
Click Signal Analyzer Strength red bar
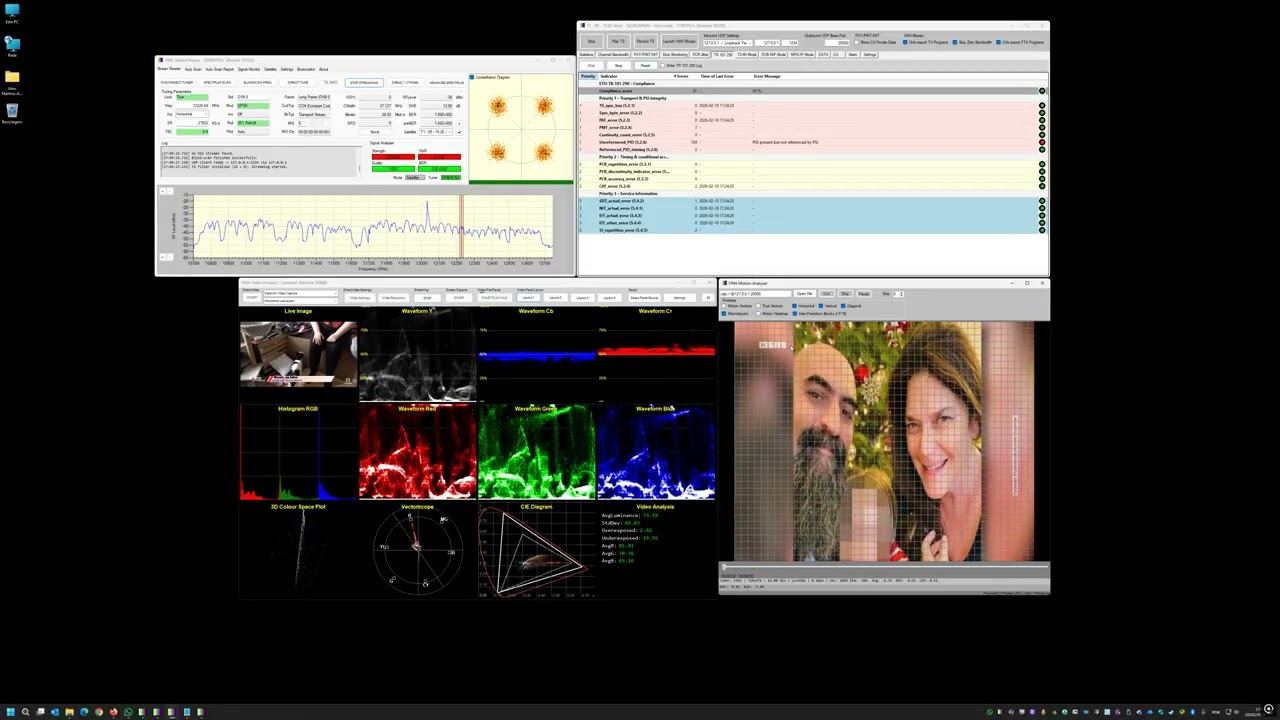(393, 157)
